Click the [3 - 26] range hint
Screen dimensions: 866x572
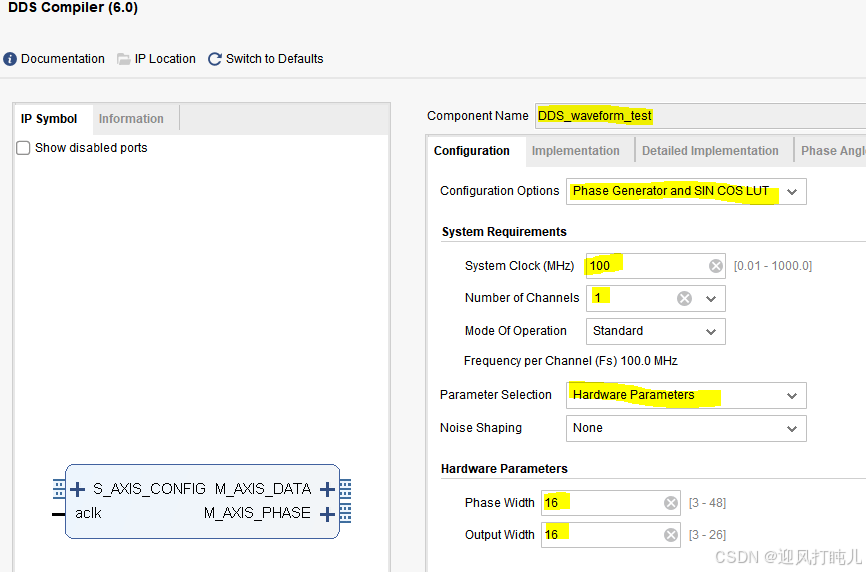coord(707,535)
